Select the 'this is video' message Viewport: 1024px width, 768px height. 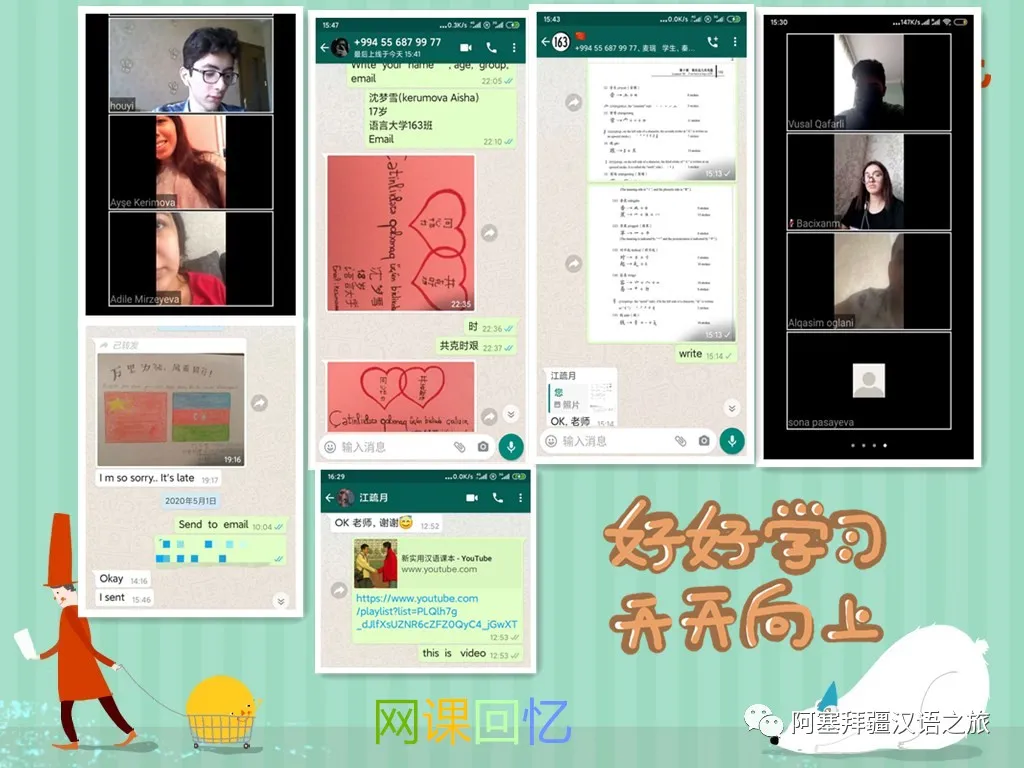[469, 653]
